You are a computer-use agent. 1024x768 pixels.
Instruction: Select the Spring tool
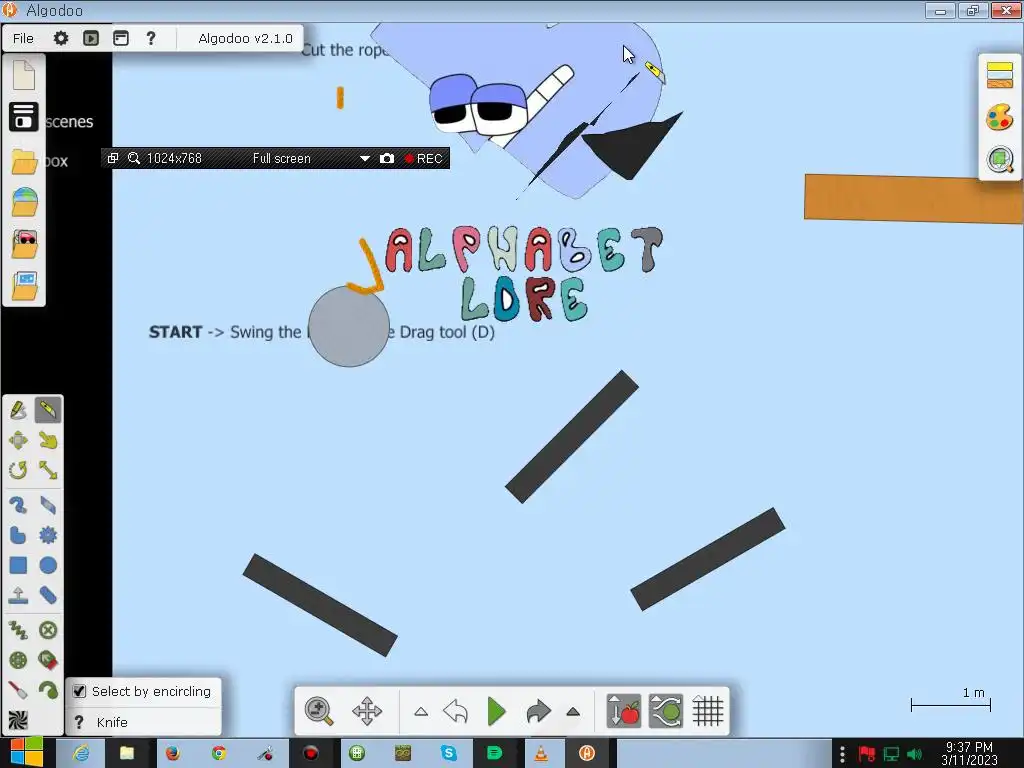tap(18, 630)
